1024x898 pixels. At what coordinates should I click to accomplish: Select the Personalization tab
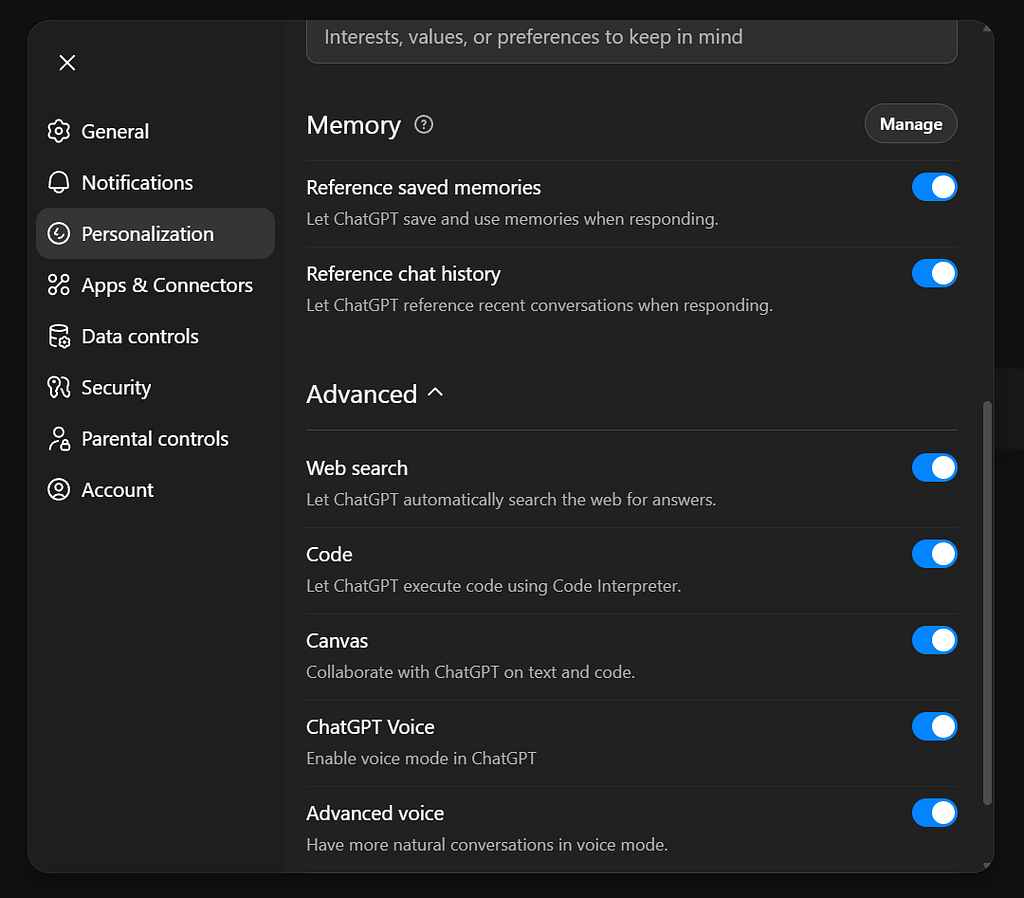pyautogui.click(x=155, y=233)
